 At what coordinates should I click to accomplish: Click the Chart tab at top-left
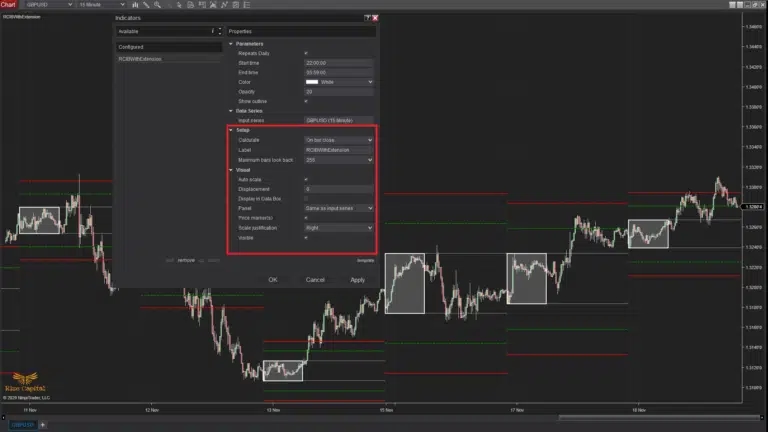pyautogui.click(x=8, y=5)
